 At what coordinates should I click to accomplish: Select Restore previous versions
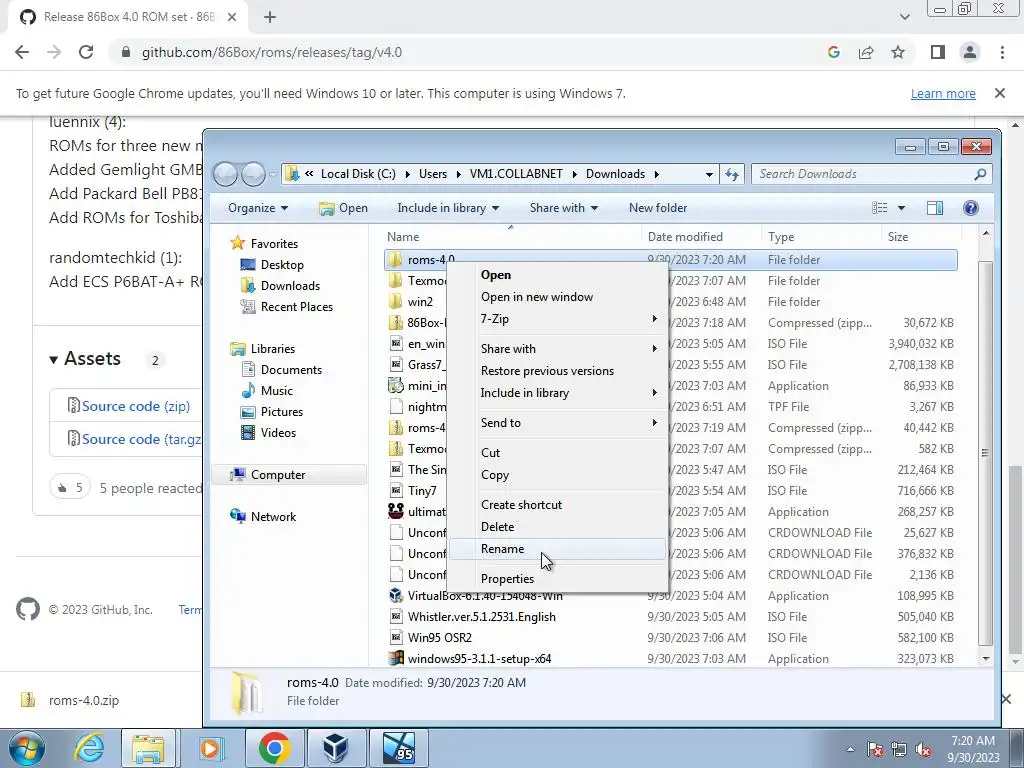557,370
